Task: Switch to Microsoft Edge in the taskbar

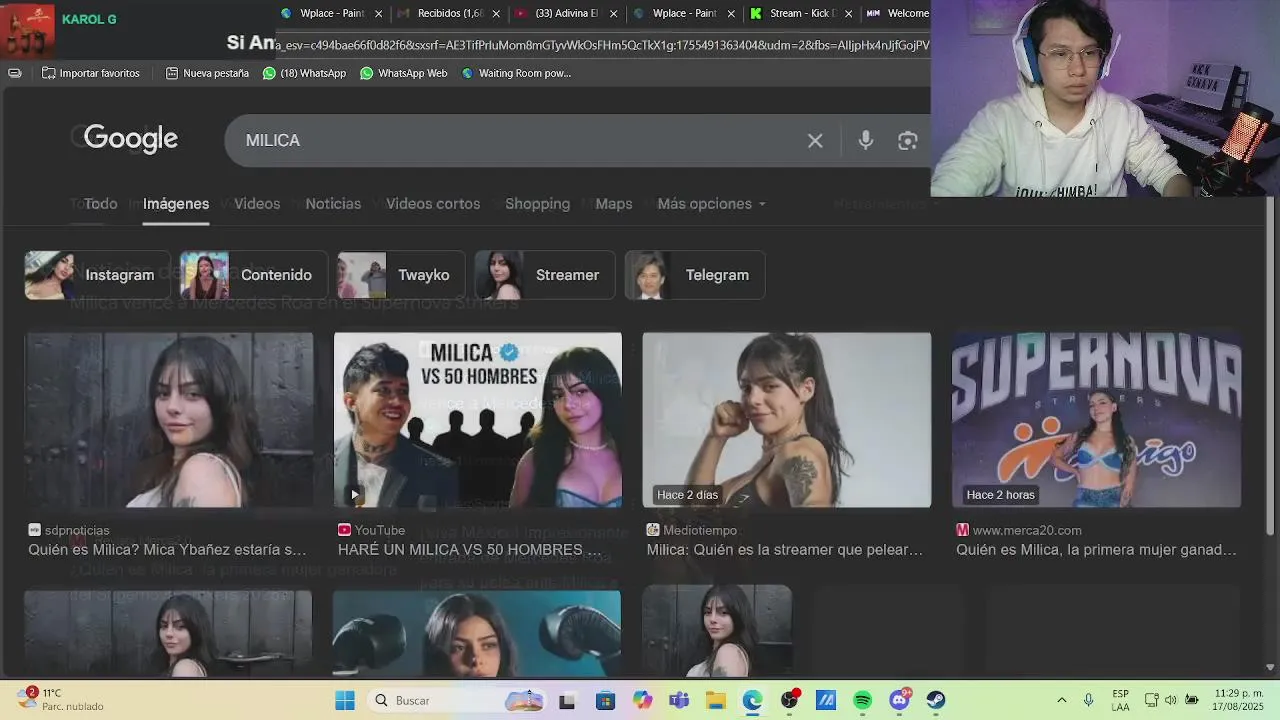Action: (752, 701)
